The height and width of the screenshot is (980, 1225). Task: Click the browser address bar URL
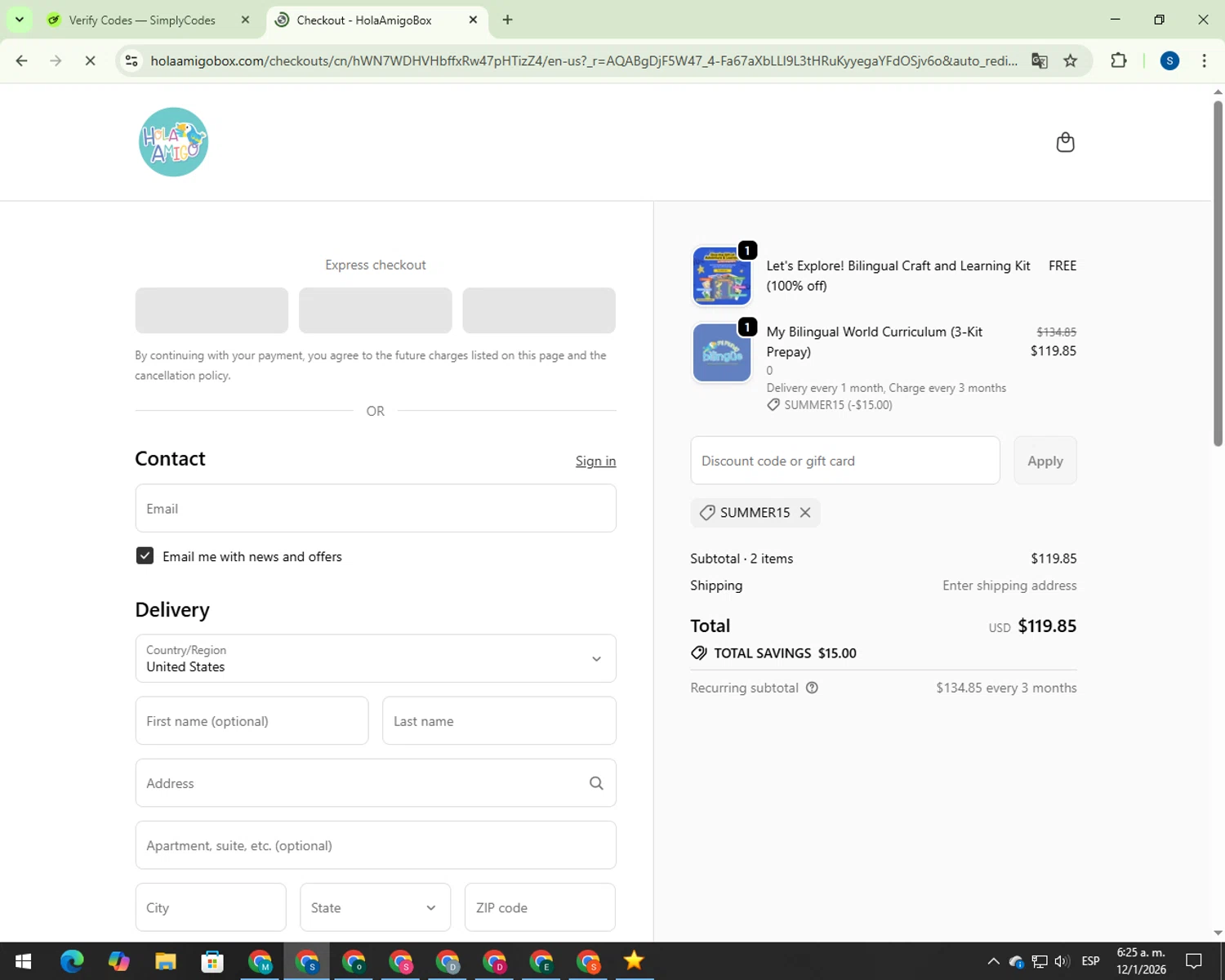(584, 60)
